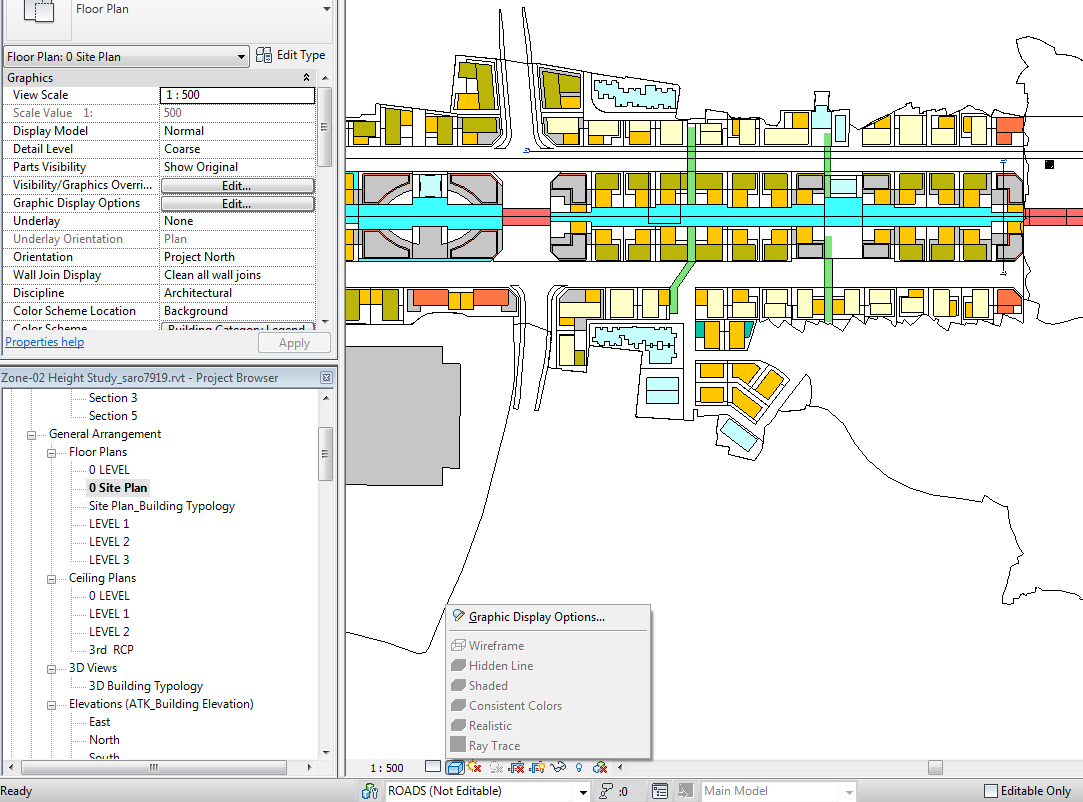1083x802 pixels.
Task: Toggle the Editable Only checkbox
Action: coord(991,791)
